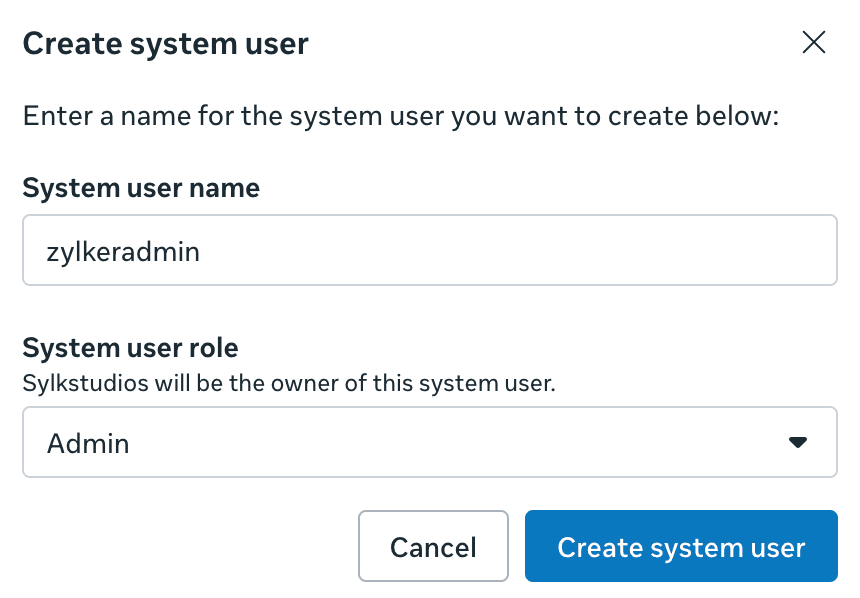The height and width of the screenshot is (598, 860).
Task: Close the Create system user dialog
Action: click(813, 43)
